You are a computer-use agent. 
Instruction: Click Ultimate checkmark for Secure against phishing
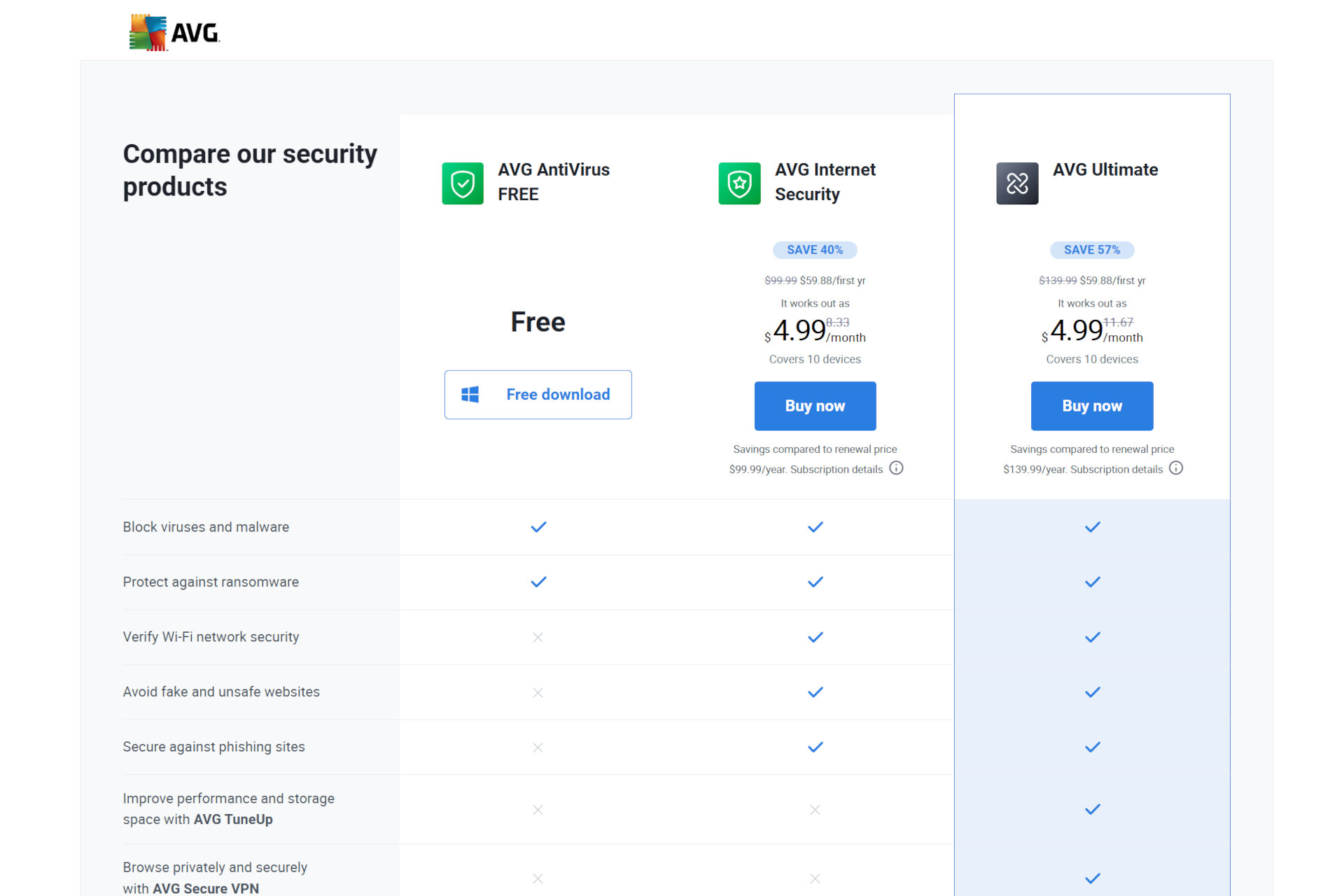coord(1093,747)
